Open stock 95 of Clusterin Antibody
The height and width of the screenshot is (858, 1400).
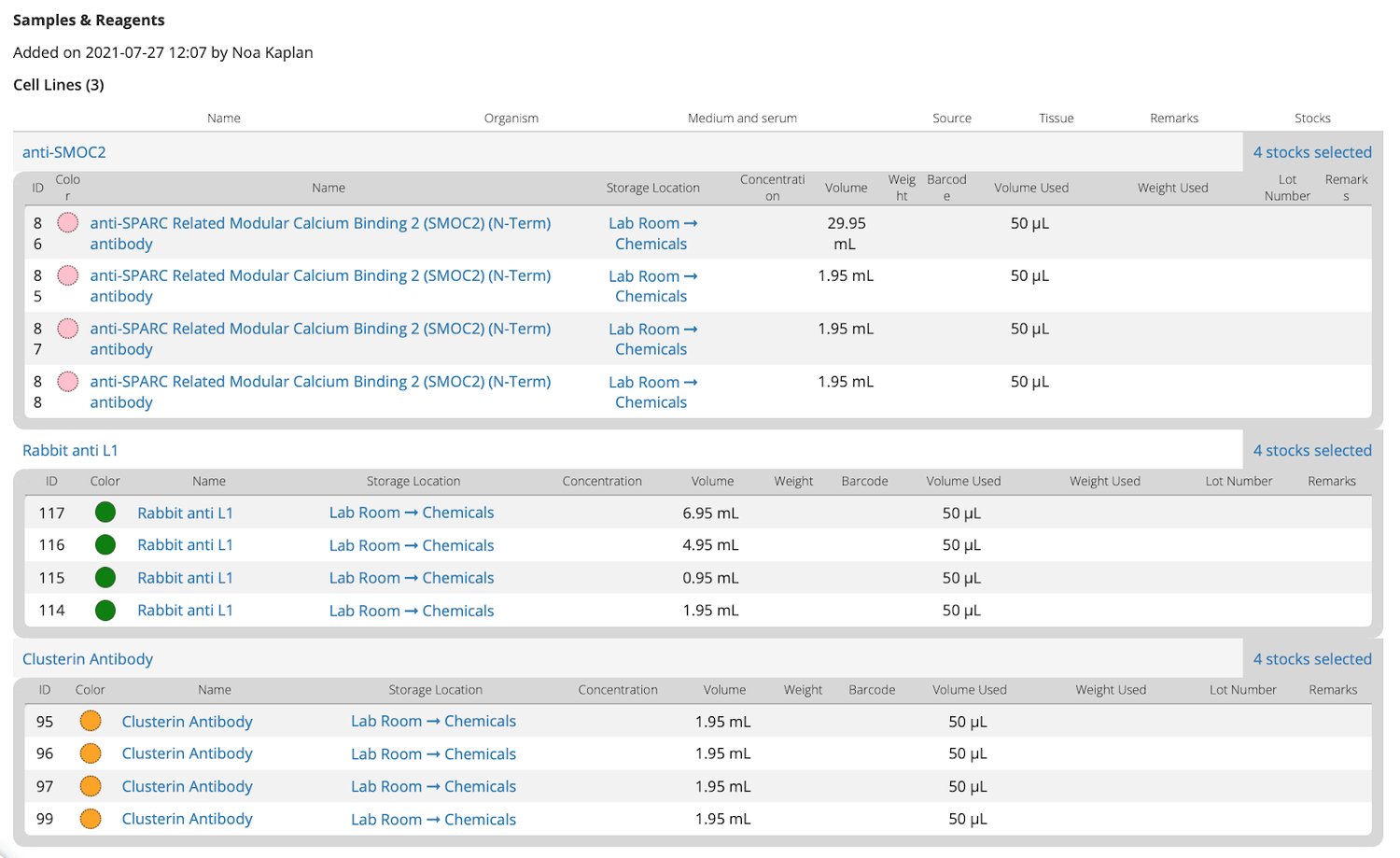coord(187,721)
